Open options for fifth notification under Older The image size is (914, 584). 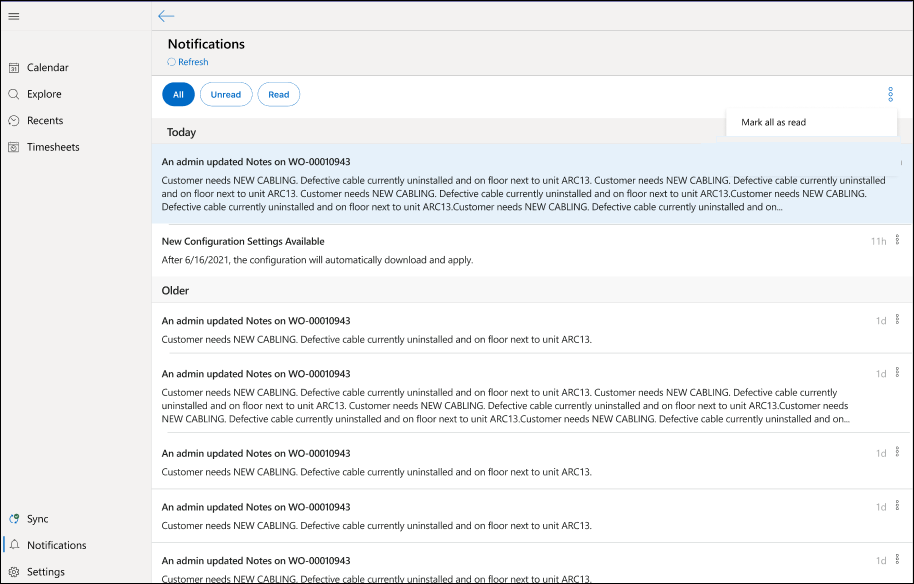pos(897,559)
